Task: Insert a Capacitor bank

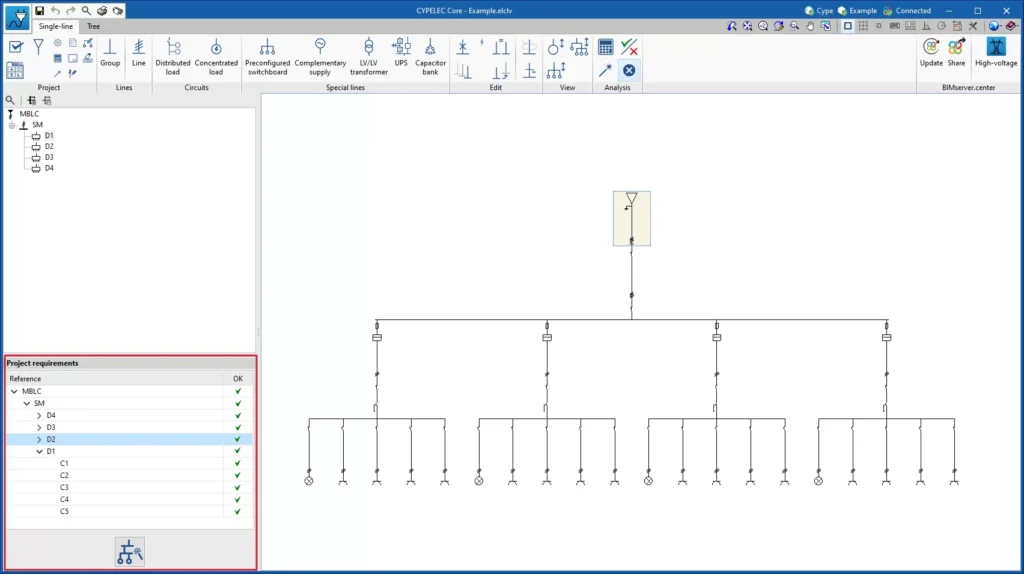Action: click(x=430, y=56)
